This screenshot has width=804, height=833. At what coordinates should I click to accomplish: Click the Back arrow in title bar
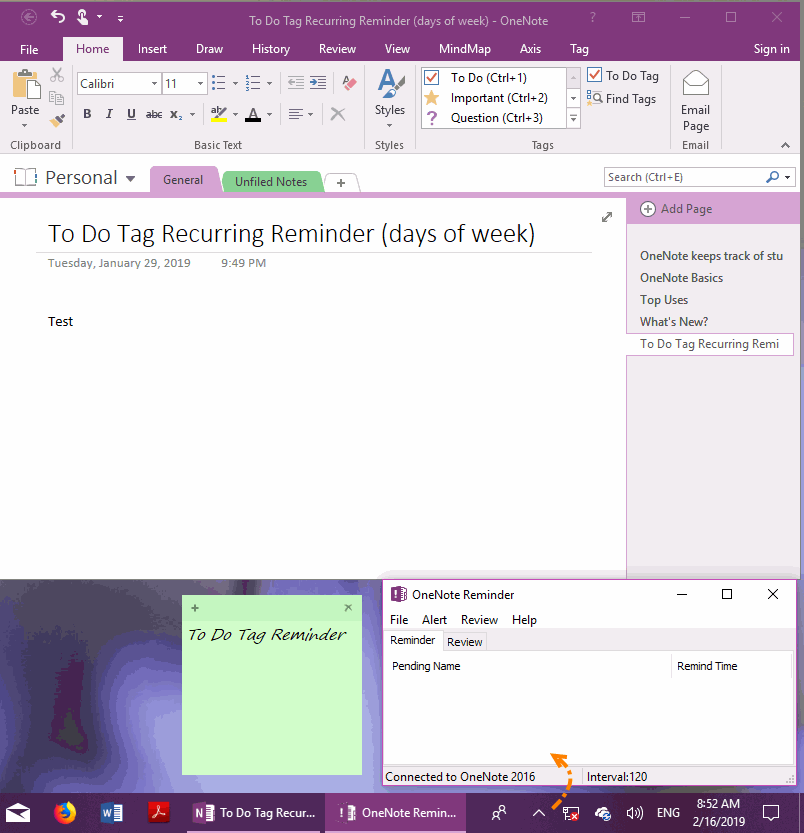point(29,18)
